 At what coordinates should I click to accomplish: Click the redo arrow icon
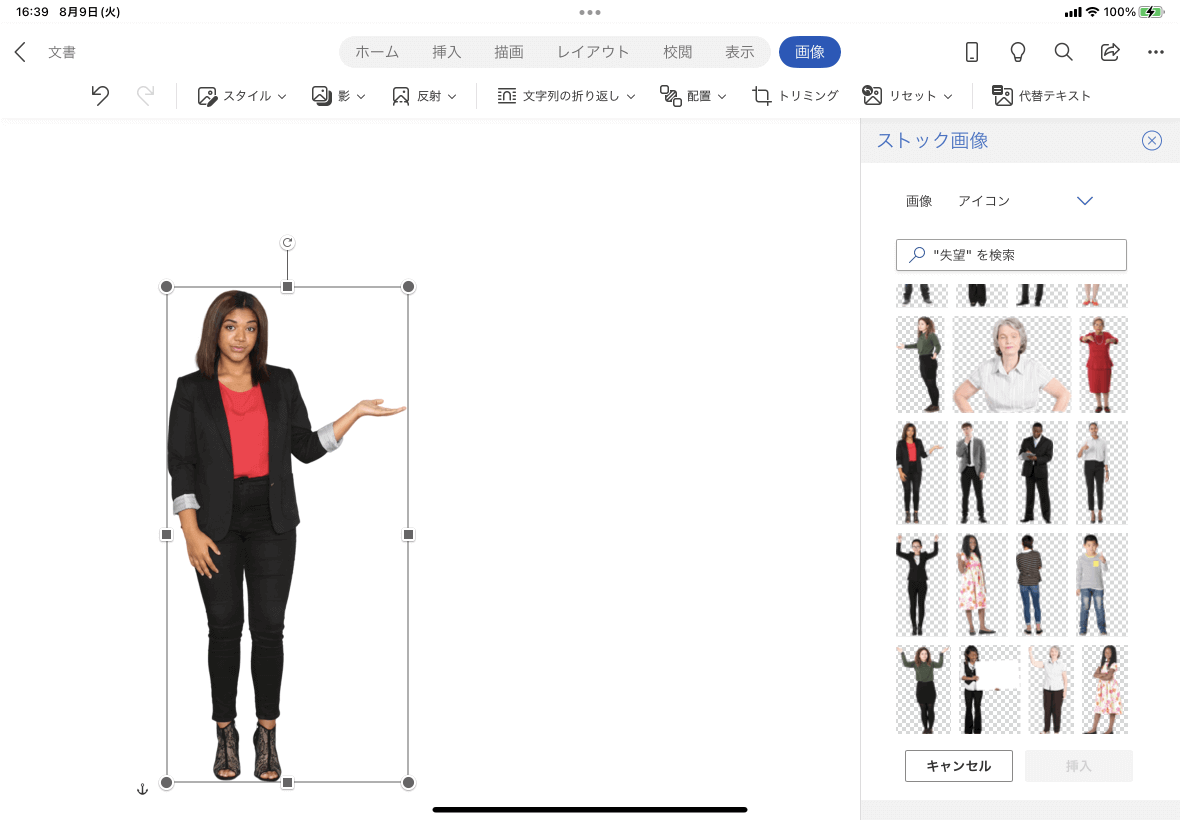(x=145, y=96)
